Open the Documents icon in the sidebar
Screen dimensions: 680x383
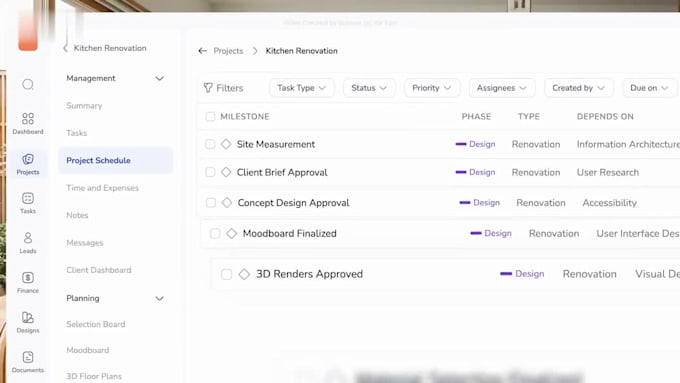point(28,362)
